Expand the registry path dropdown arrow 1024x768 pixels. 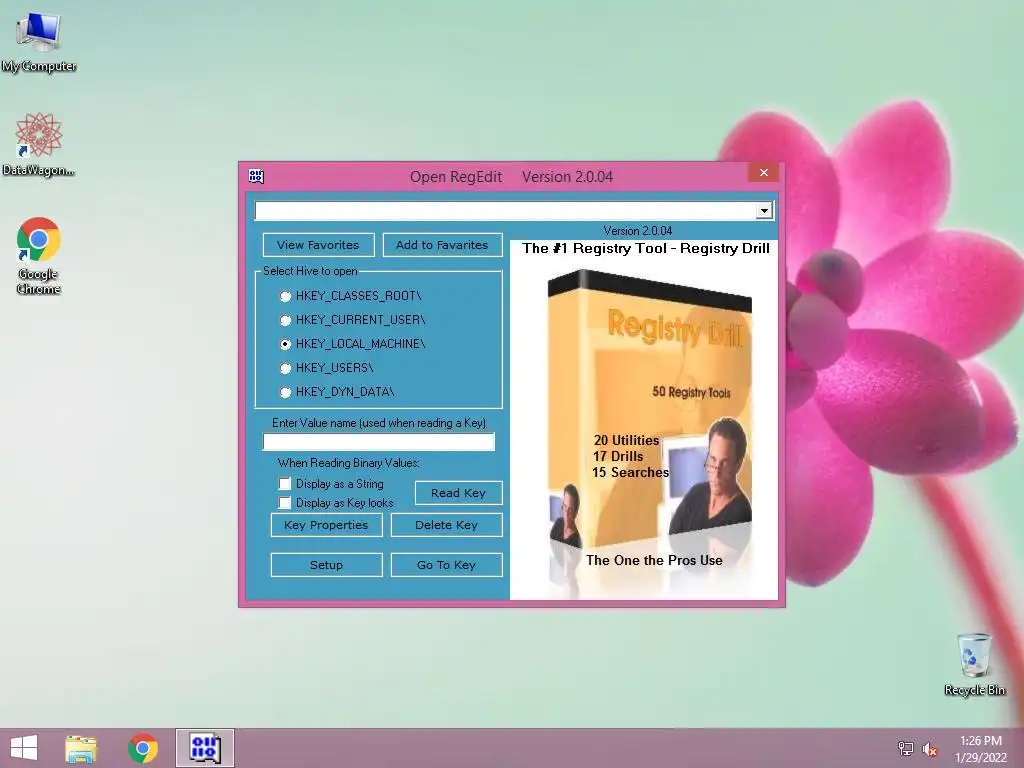click(764, 211)
